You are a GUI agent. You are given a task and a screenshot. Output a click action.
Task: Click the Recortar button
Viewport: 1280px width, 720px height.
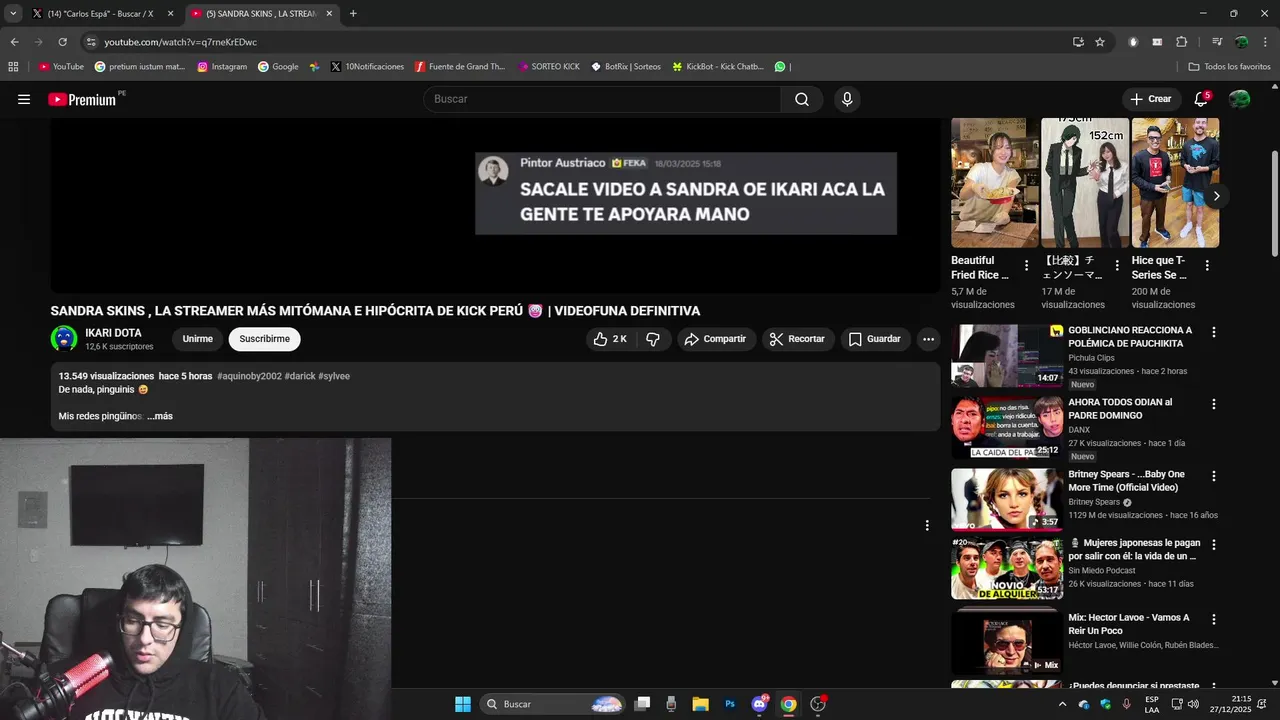799,339
